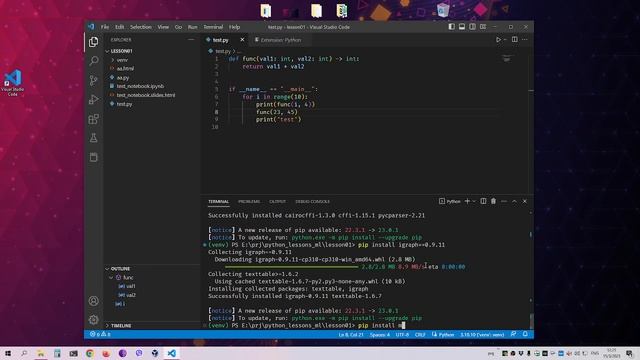The height and width of the screenshot is (360, 640).
Task: Open the Testing flask view
Action: pyautogui.click(x=93, y=138)
